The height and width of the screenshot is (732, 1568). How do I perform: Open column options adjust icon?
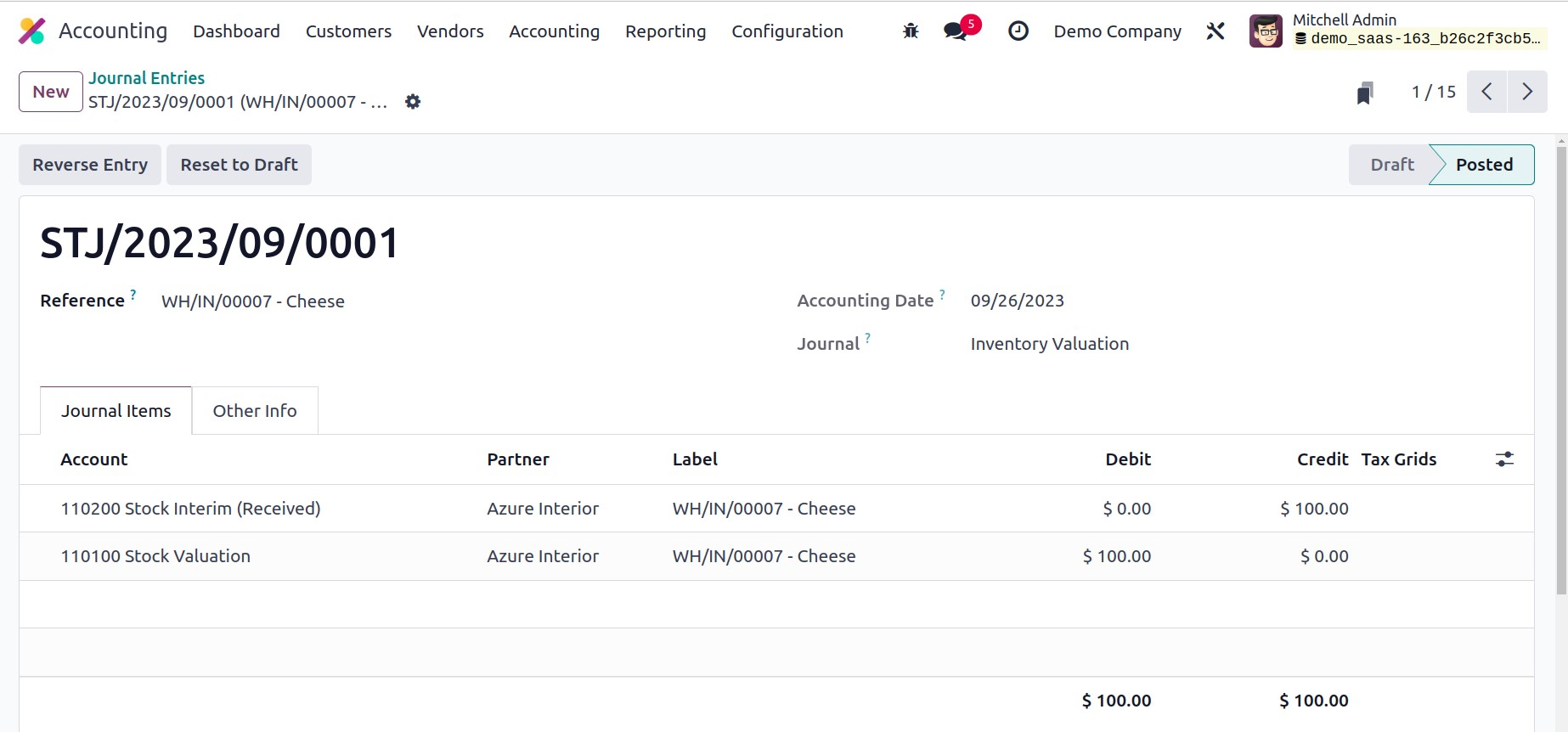pos(1504,459)
